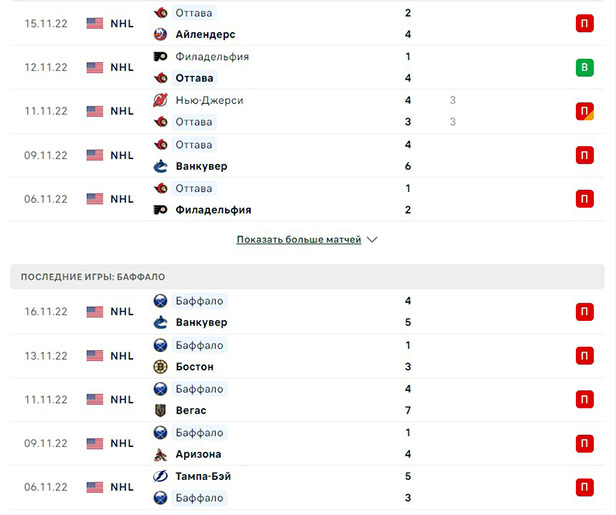Click the half-orange П badge for the New Jersey match
The height and width of the screenshot is (515, 616).
[584, 111]
